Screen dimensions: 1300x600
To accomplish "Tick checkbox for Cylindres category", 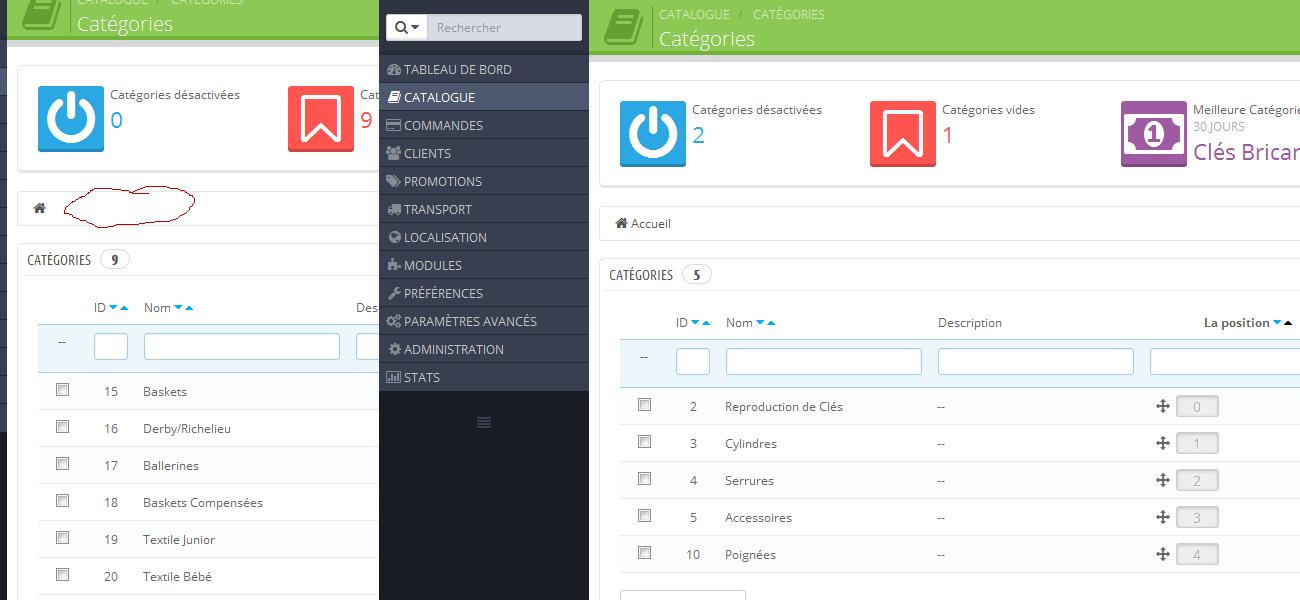I will pyautogui.click(x=644, y=442).
